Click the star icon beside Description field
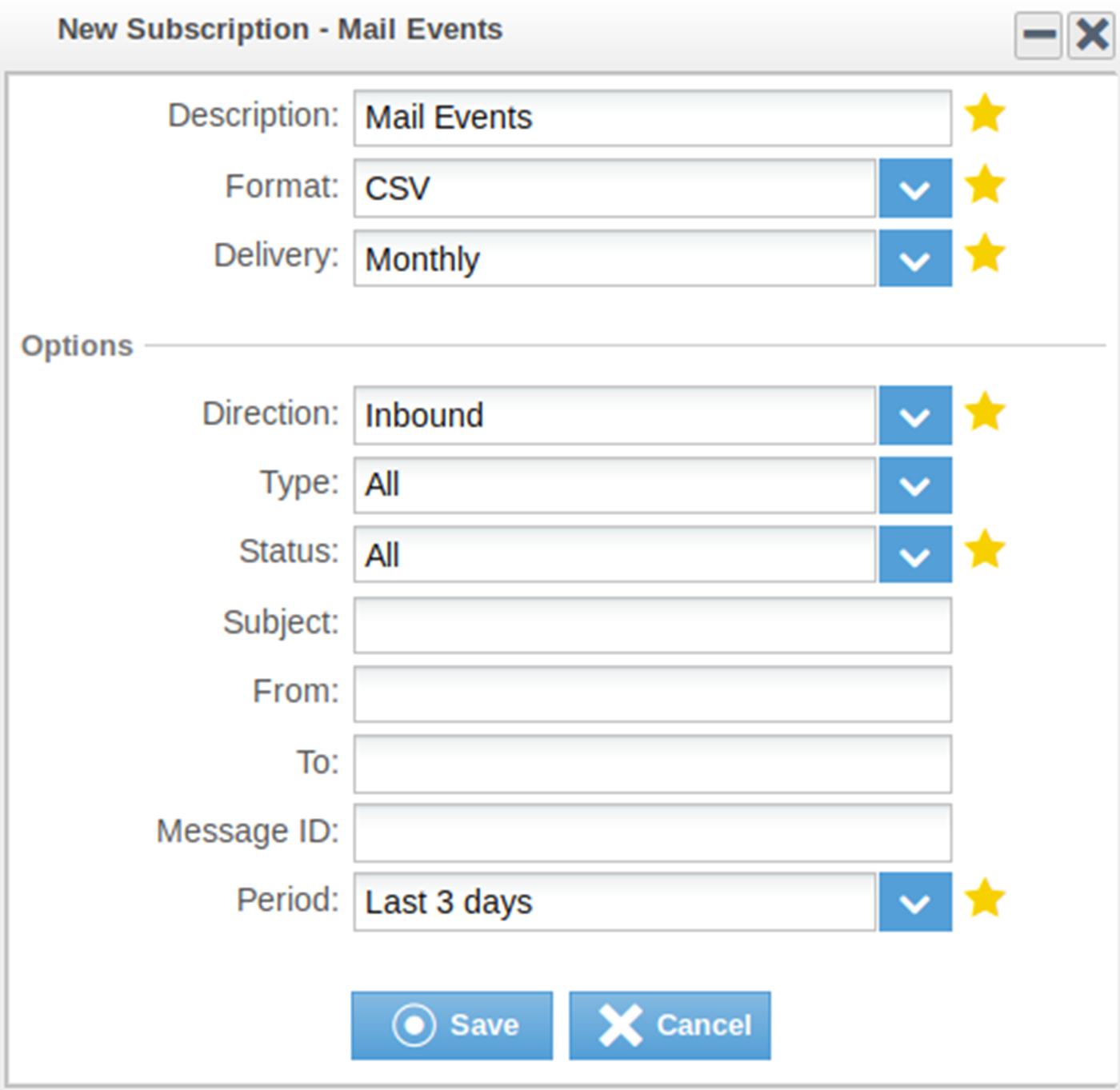 click(x=985, y=114)
